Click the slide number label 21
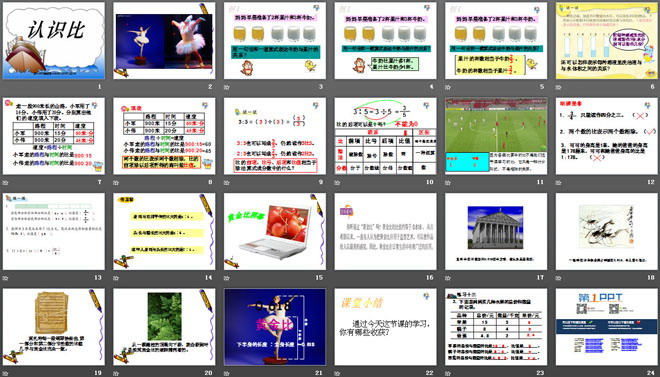This screenshot has height=377, width=660. coord(319,372)
